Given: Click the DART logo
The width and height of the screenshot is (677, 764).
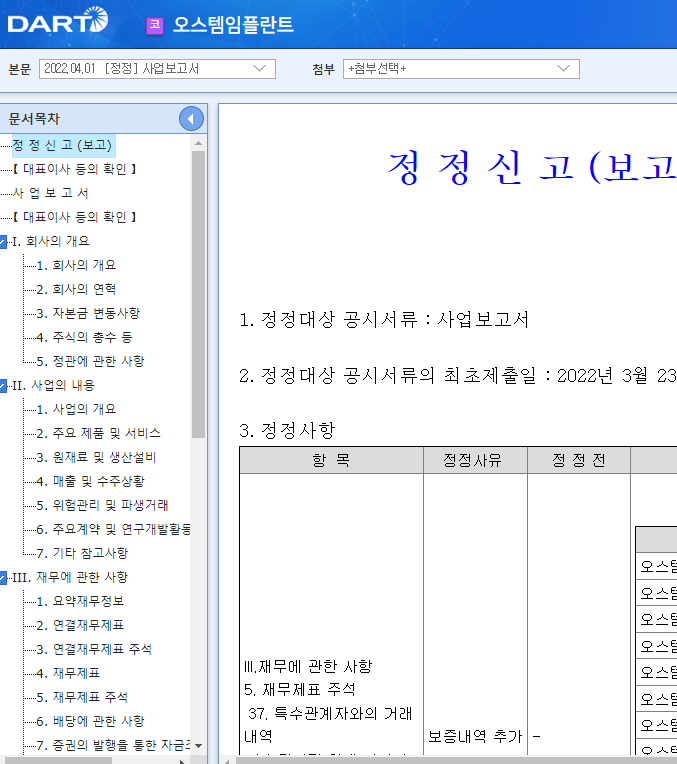Looking at the screenshot, I should pyautogui.click(x=58, y=20).
